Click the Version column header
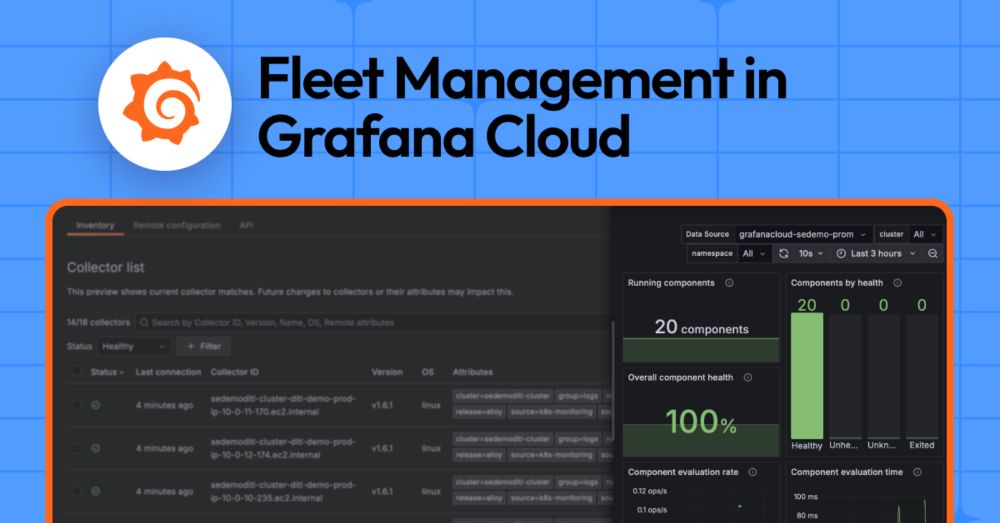Image resolution: width=1000 pixels, height=523 pixels. coord(387,372)
